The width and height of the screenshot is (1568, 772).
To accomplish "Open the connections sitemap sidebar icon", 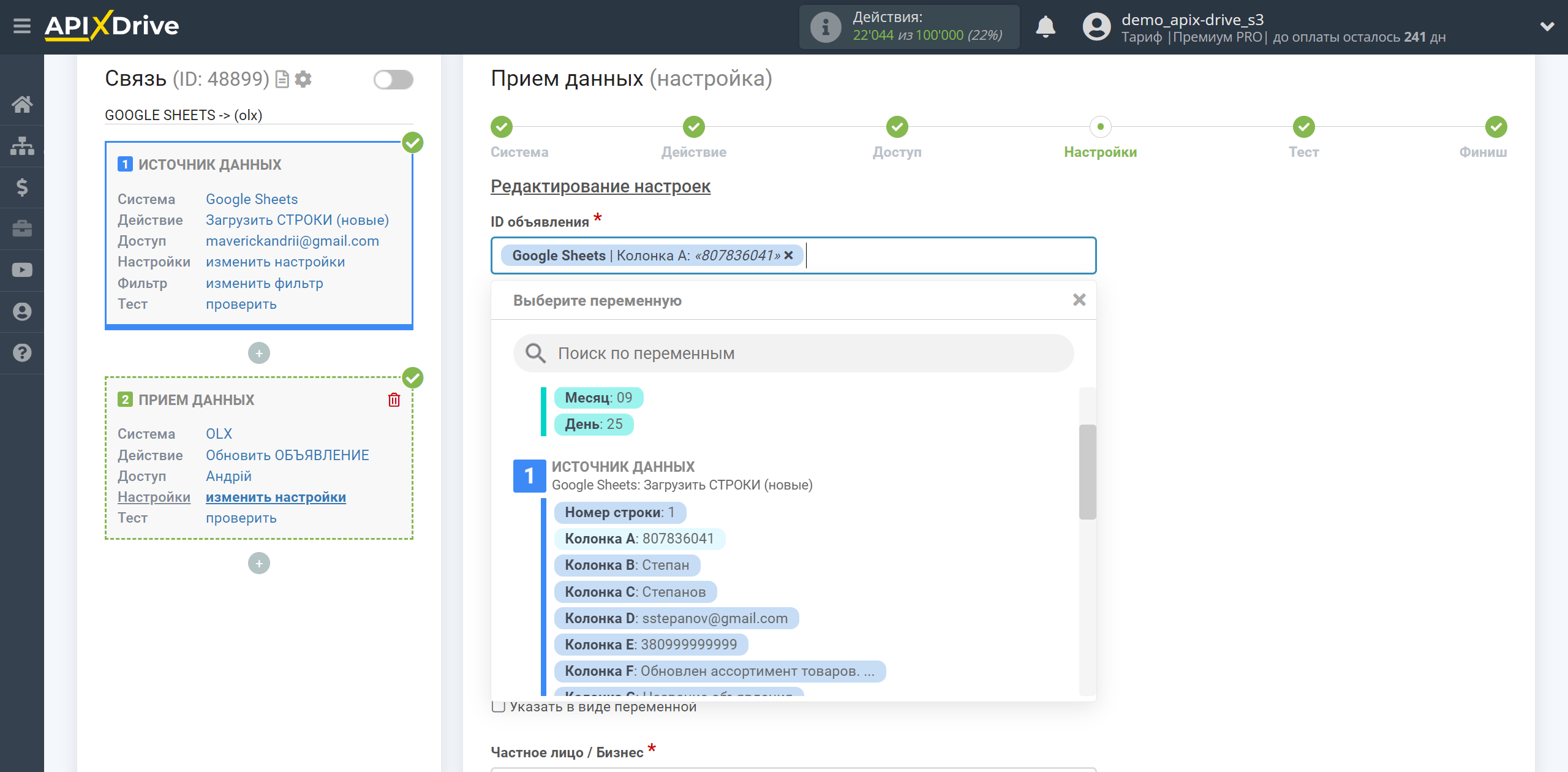I will [x=22, y=146].
